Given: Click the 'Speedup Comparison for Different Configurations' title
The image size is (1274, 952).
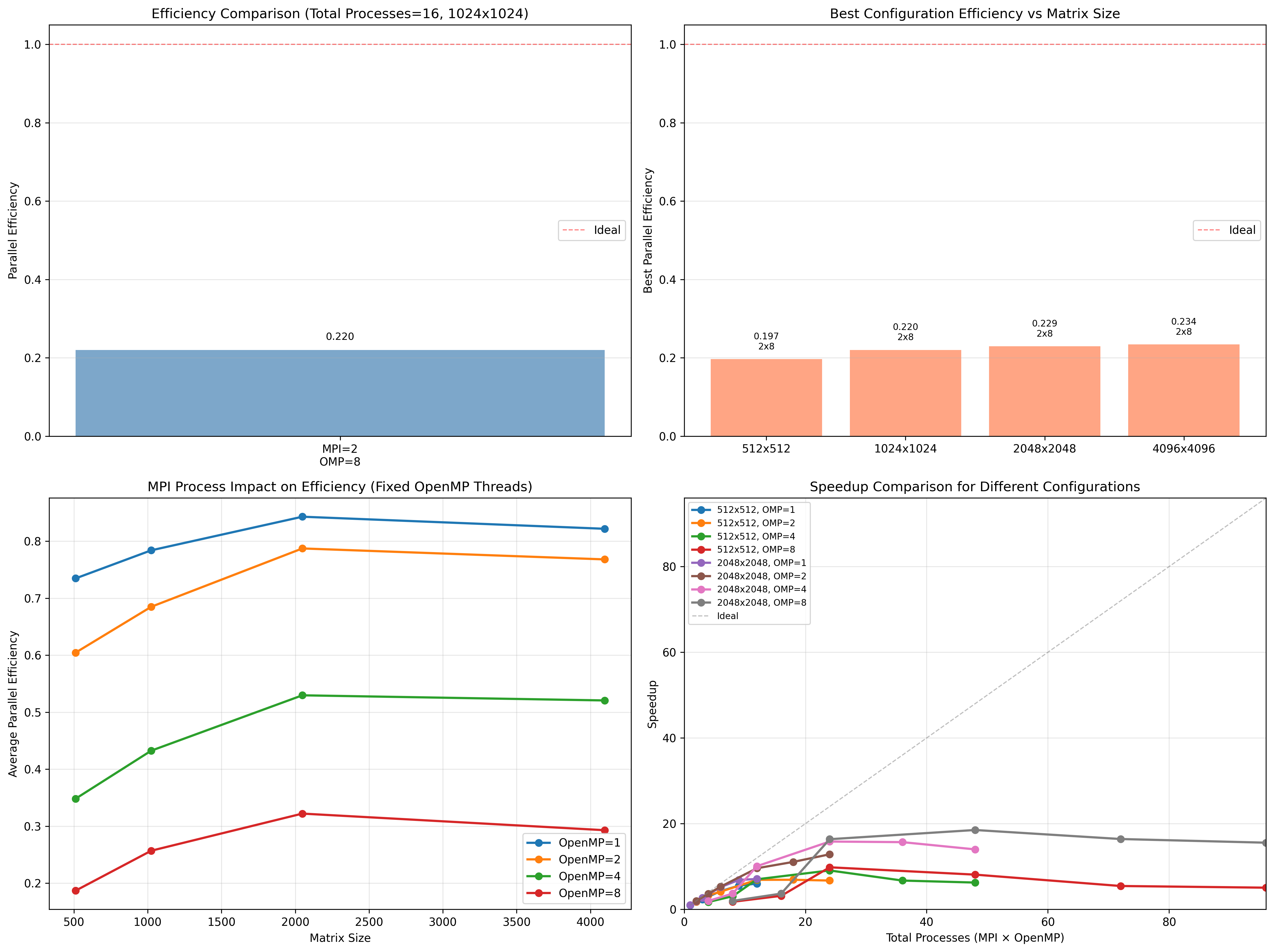Looking at the screenshot, I should (x=975, y=487).
